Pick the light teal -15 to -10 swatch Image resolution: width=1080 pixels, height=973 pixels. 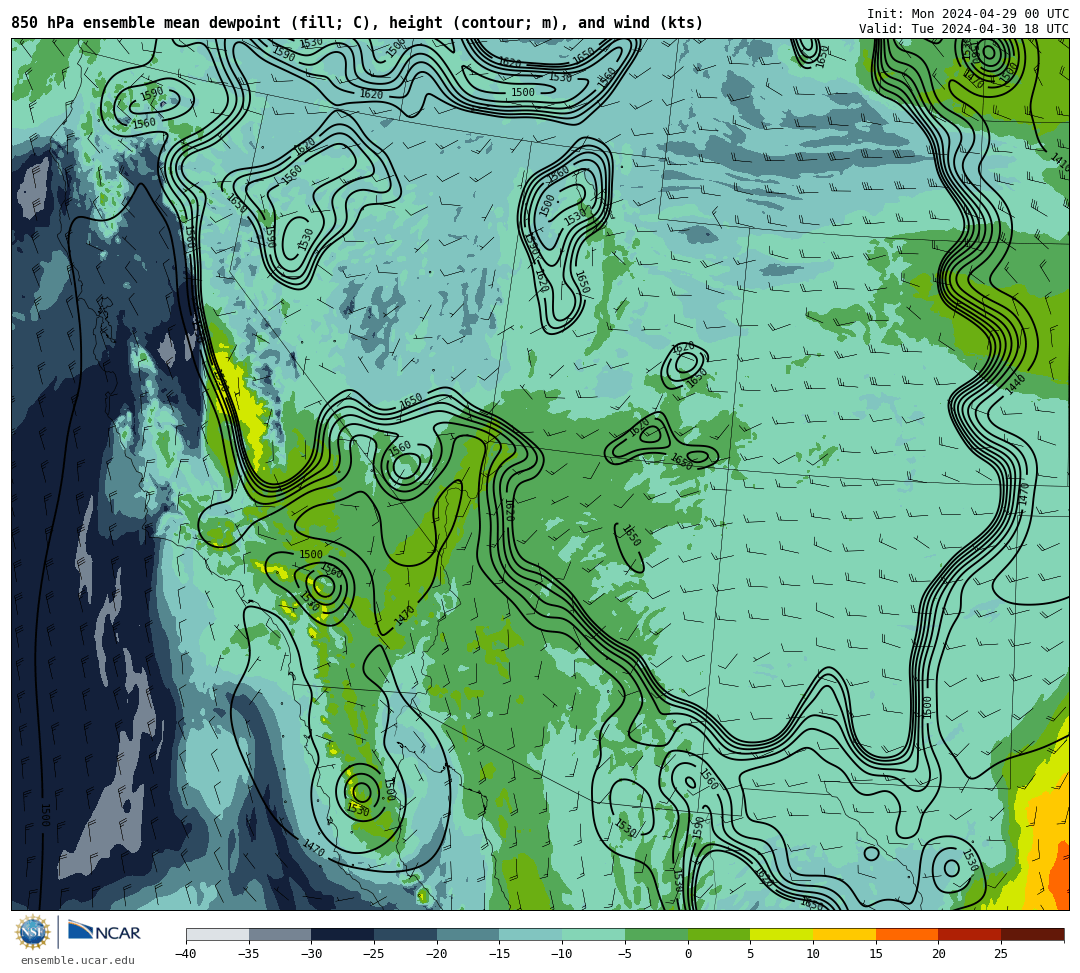[531, 934]
